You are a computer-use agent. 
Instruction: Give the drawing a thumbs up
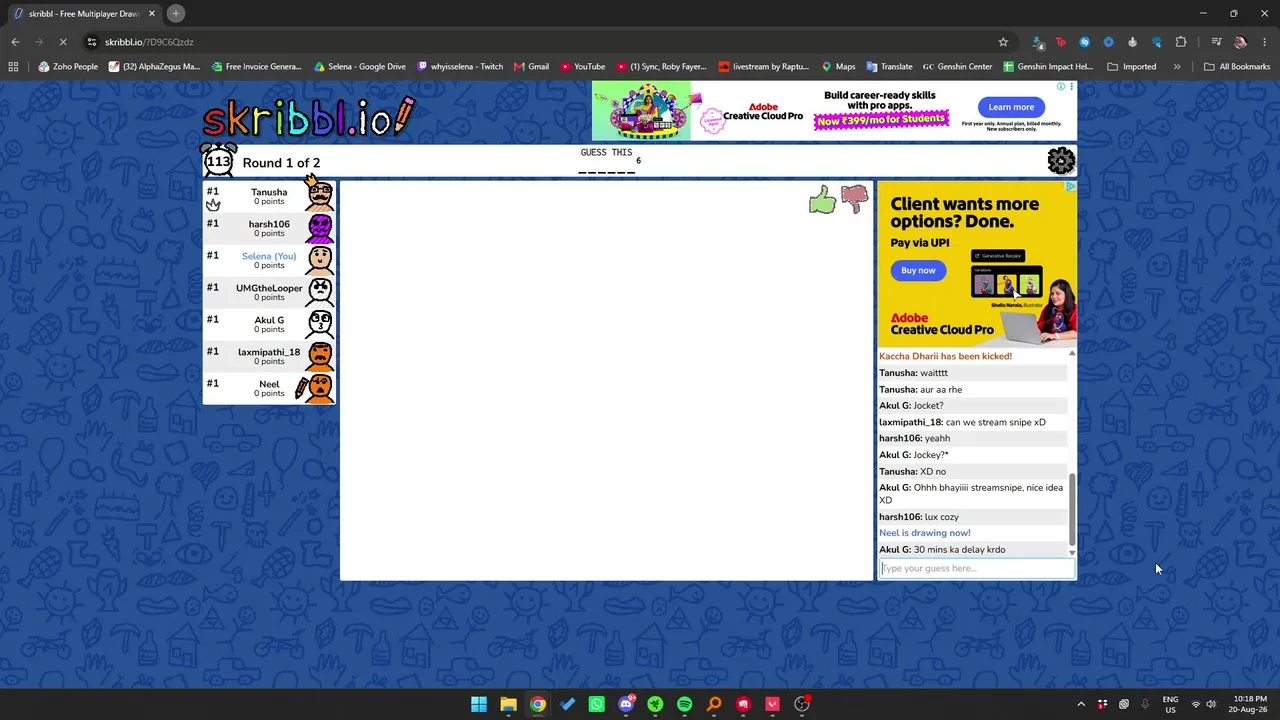click(x=822, y=200)
